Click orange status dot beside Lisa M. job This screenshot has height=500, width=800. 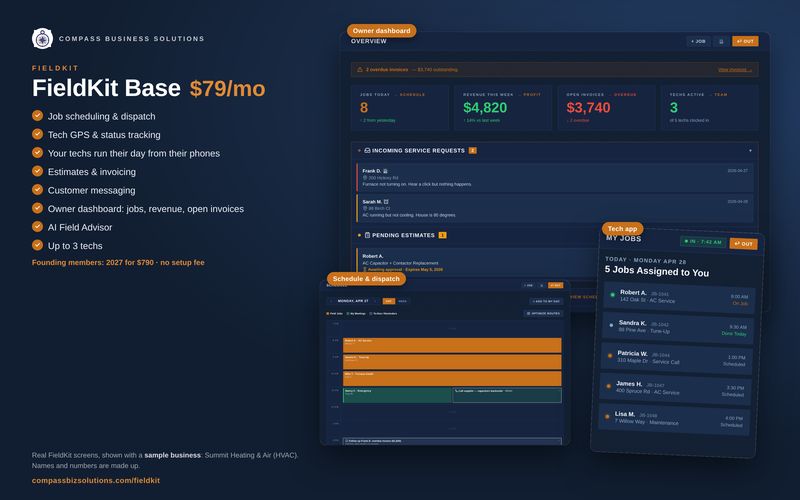[x=607, y=416]
